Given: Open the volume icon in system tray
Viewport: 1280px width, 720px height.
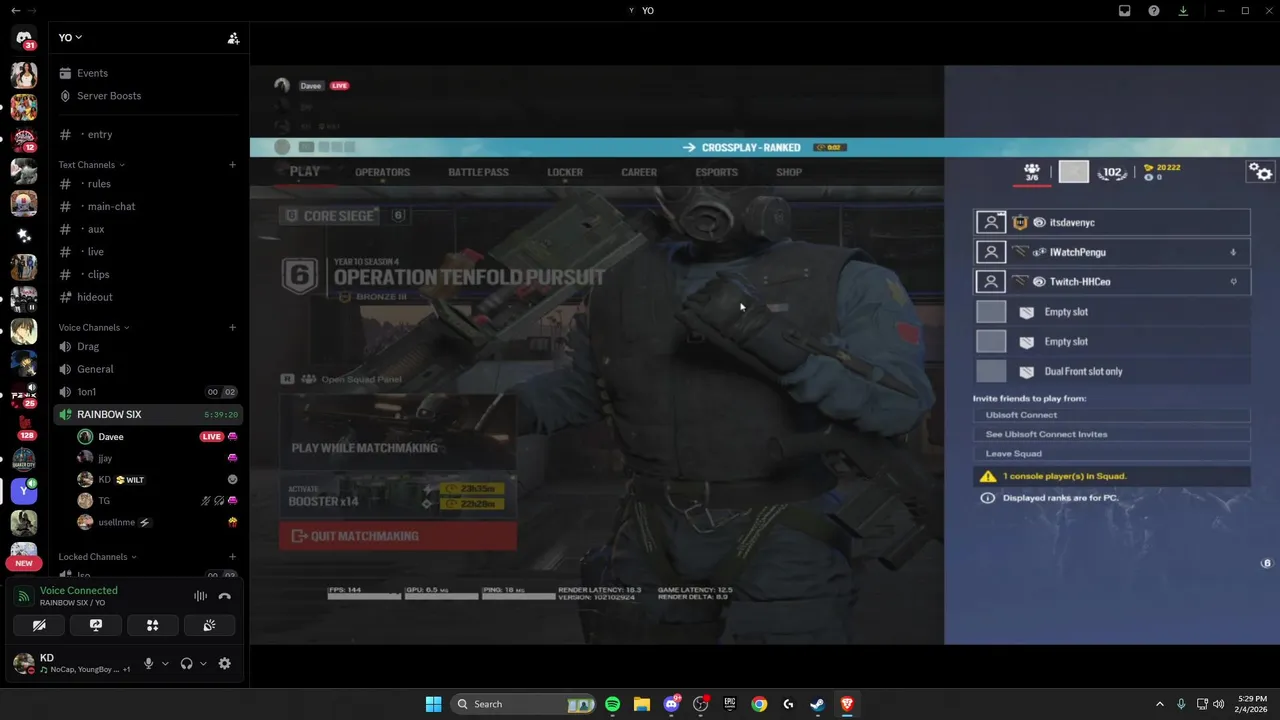Looking at the screenshot, I should coord(1219,704).
